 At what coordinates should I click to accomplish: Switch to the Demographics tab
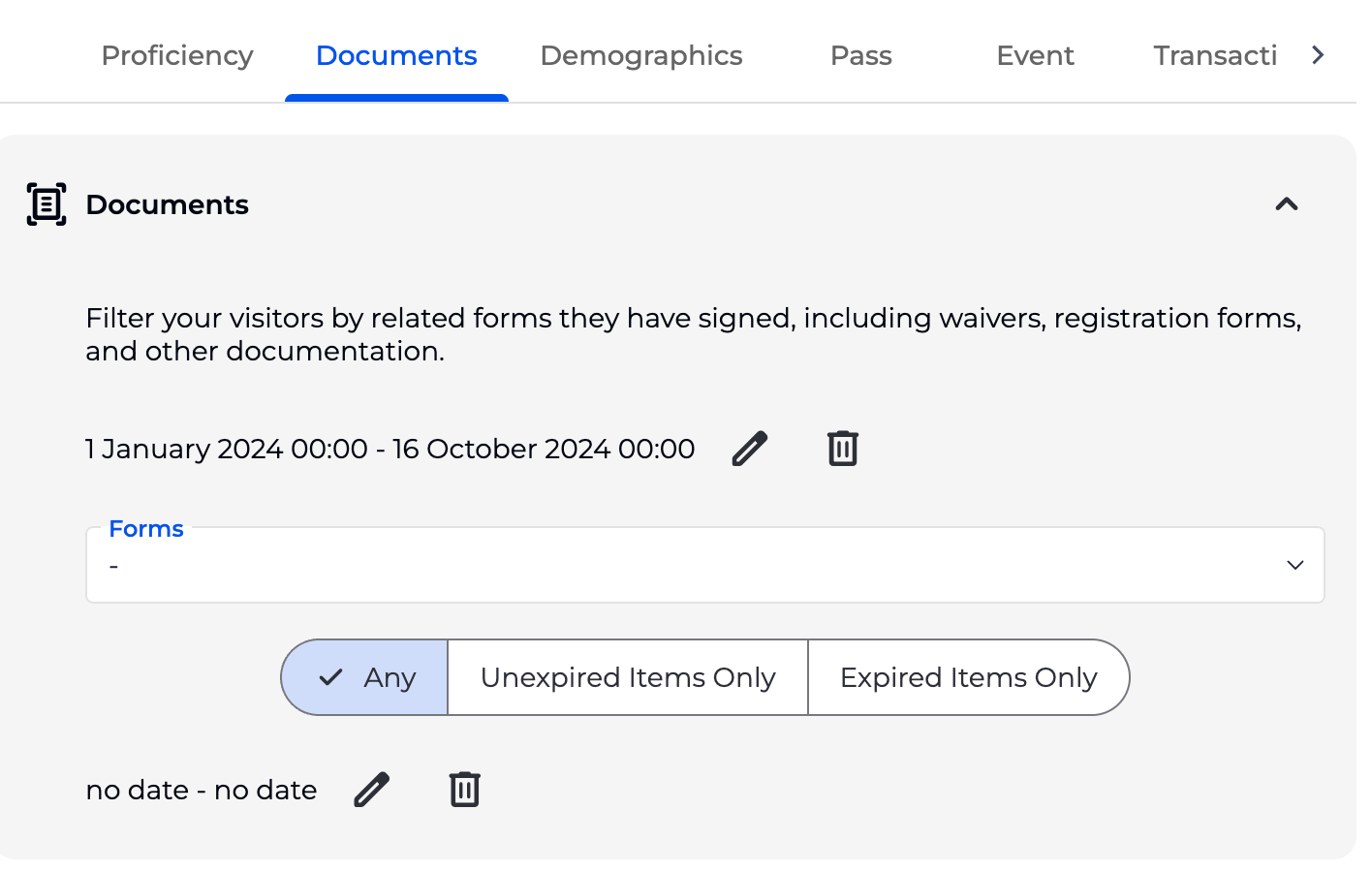[x=641, y=56]
